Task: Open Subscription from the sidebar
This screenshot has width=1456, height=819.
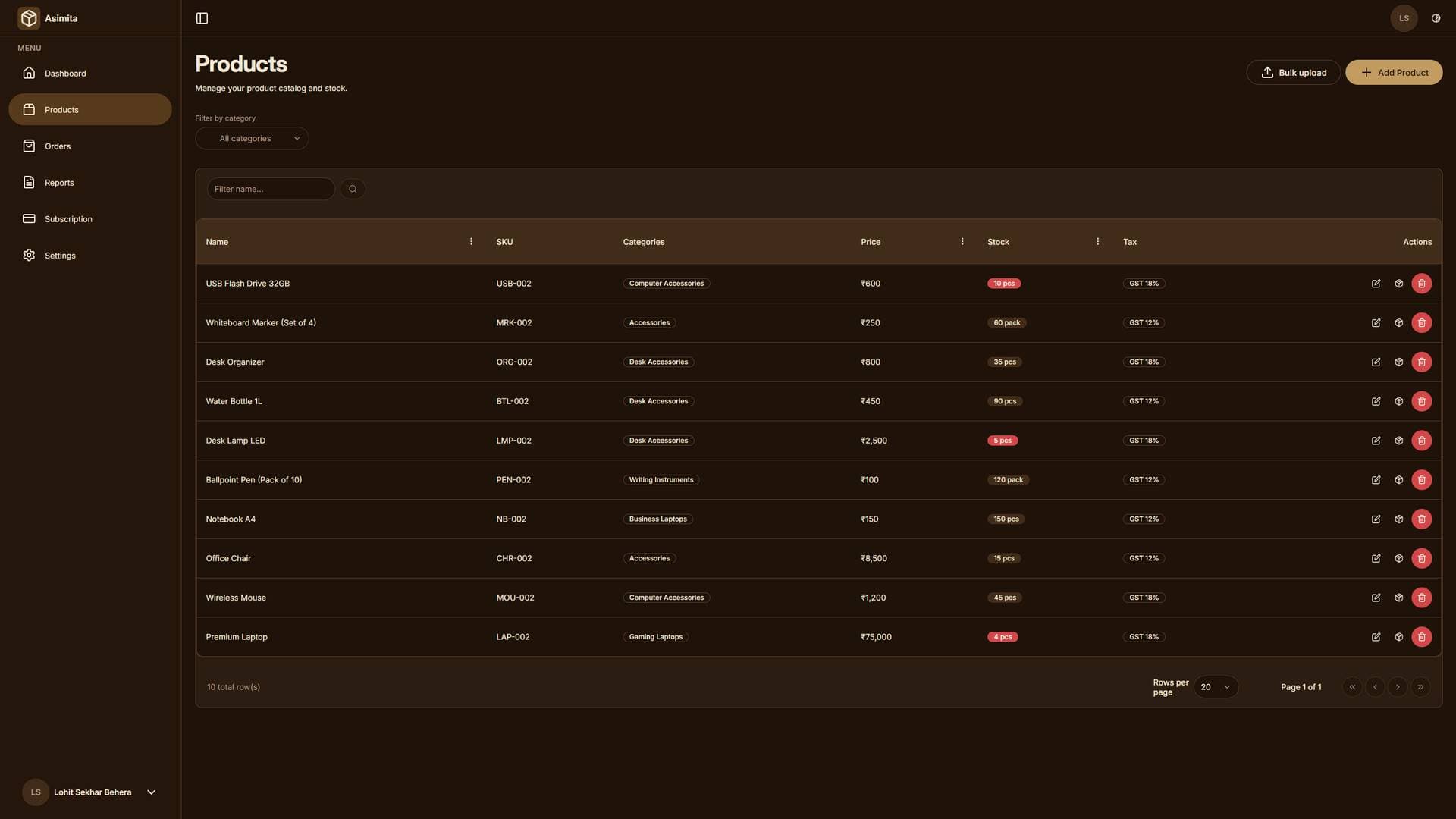Action: (68, 218)
